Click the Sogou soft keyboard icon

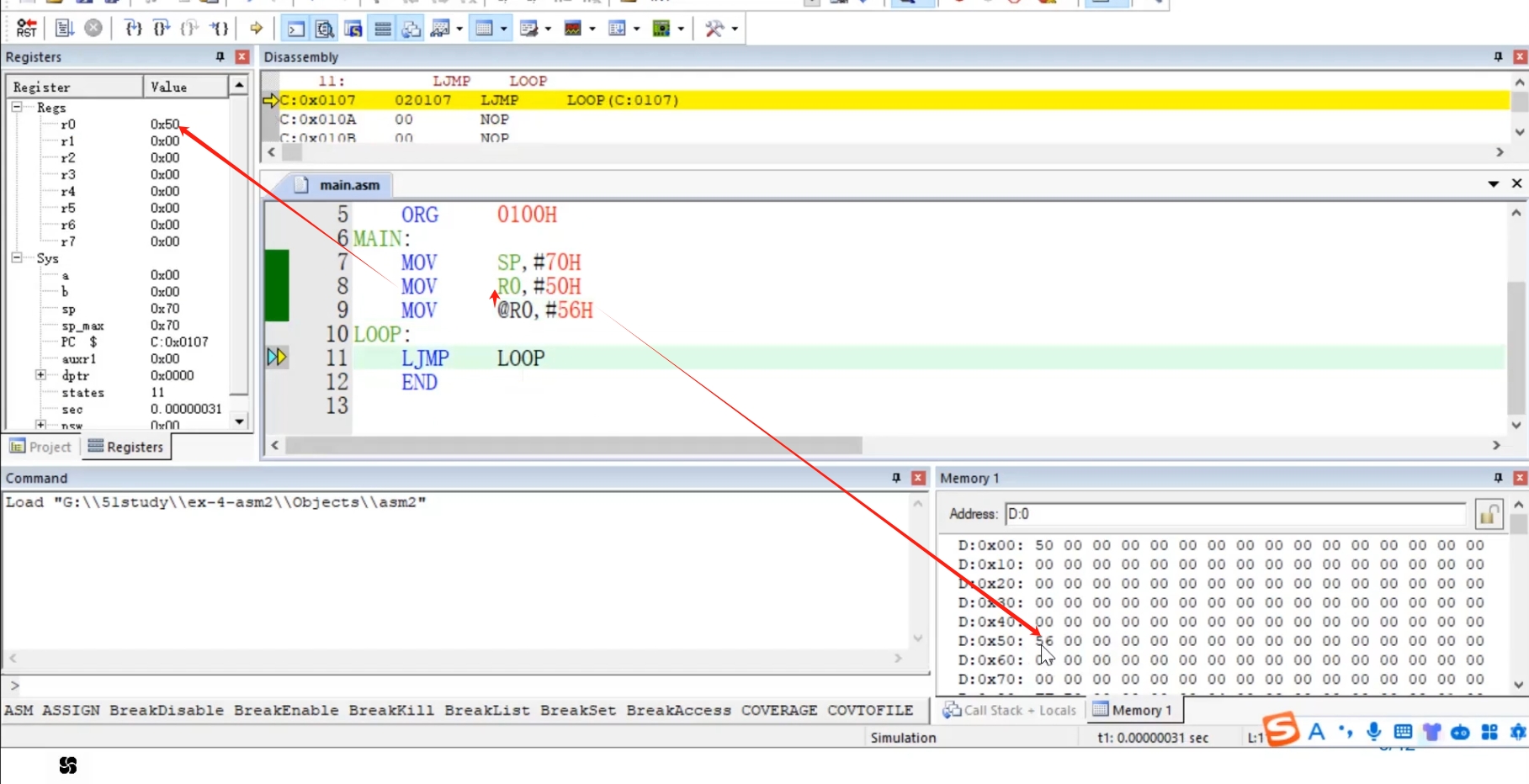point(1403,732)
